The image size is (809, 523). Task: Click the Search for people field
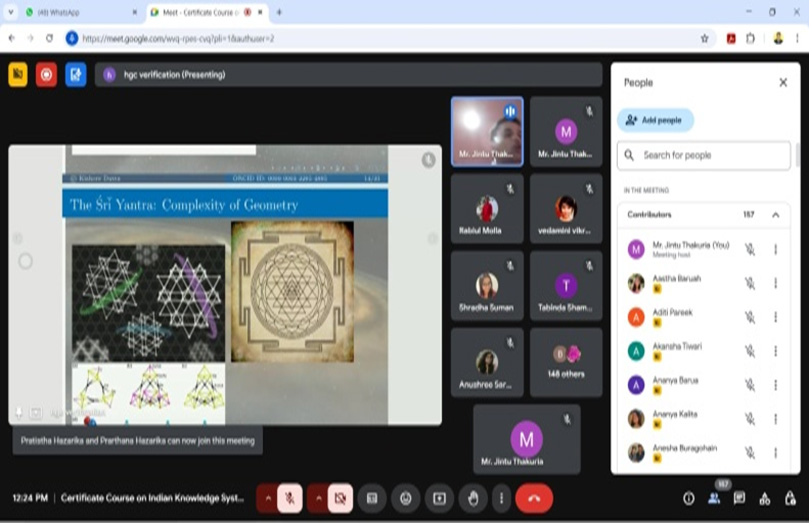pos(704,155)
